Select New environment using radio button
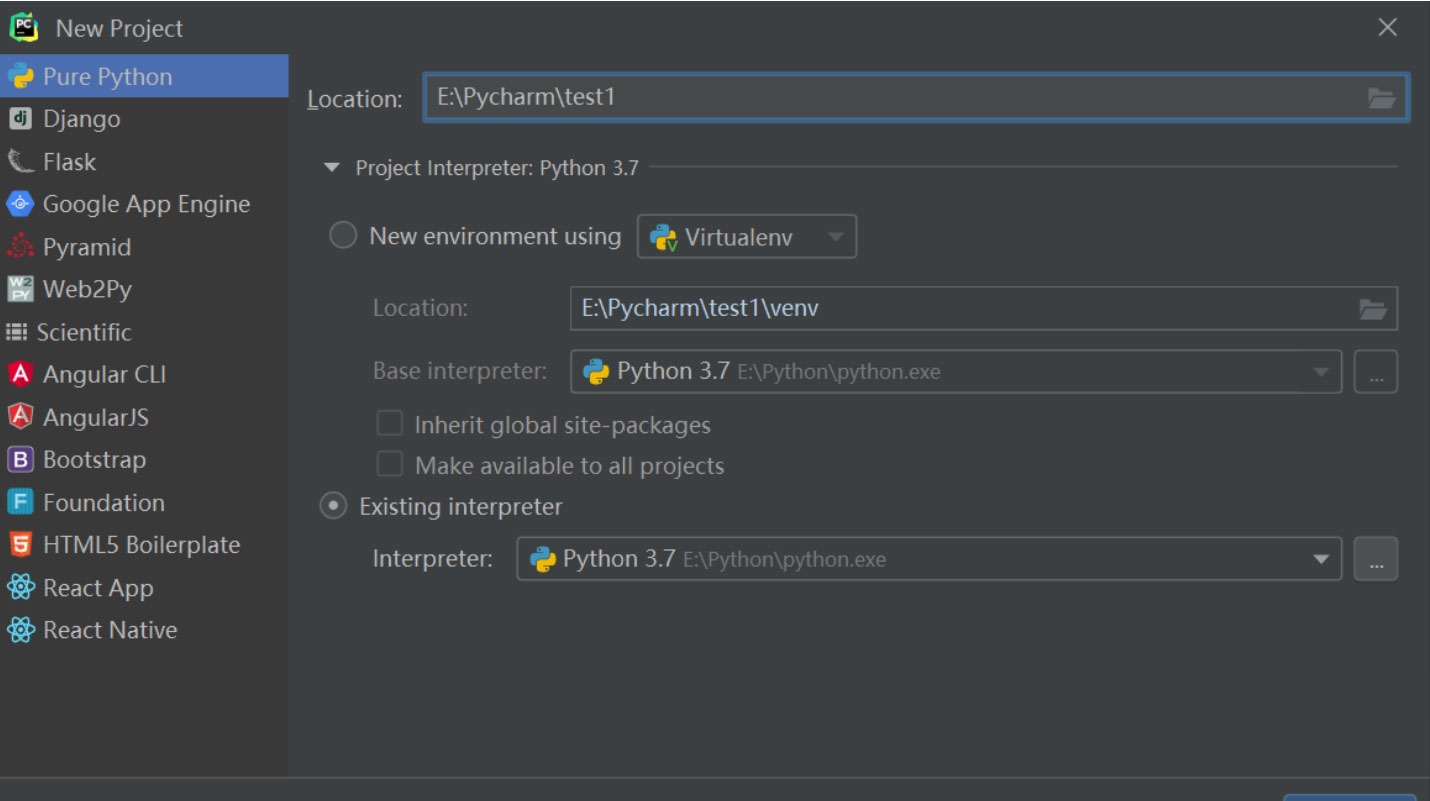Viewport: 1430px width, 801px height. [343, 236]
